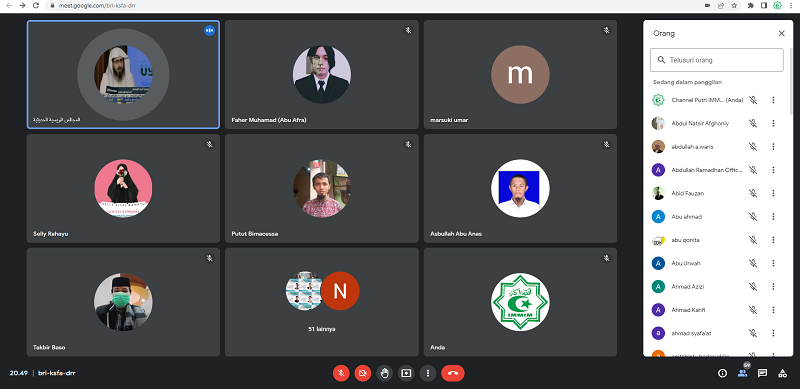Open the chat with everyone icon

[762, 373]
